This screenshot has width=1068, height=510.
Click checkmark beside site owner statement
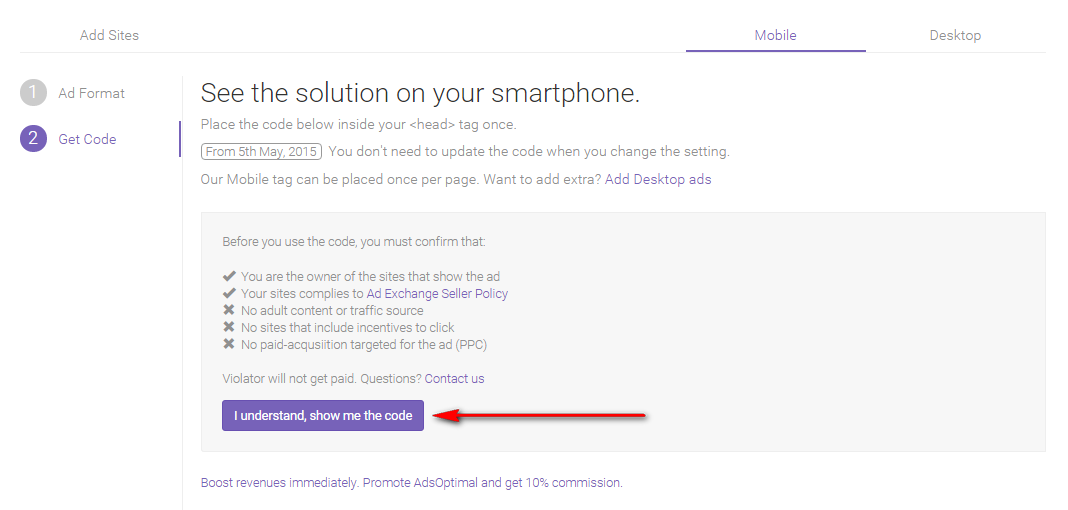(x=229, y=277)
